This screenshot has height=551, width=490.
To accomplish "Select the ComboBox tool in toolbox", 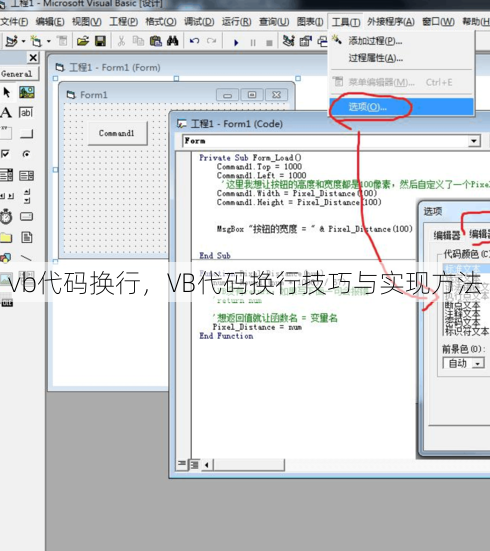I will [6, 175].
